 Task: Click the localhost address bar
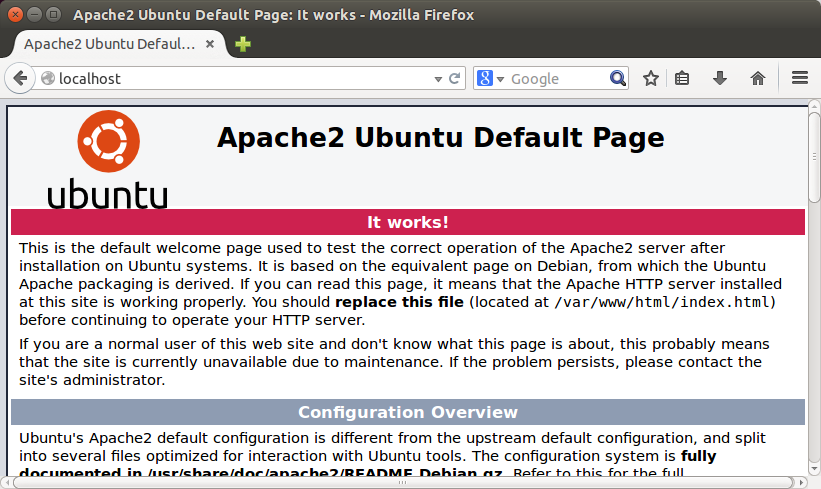click(241, 79)
